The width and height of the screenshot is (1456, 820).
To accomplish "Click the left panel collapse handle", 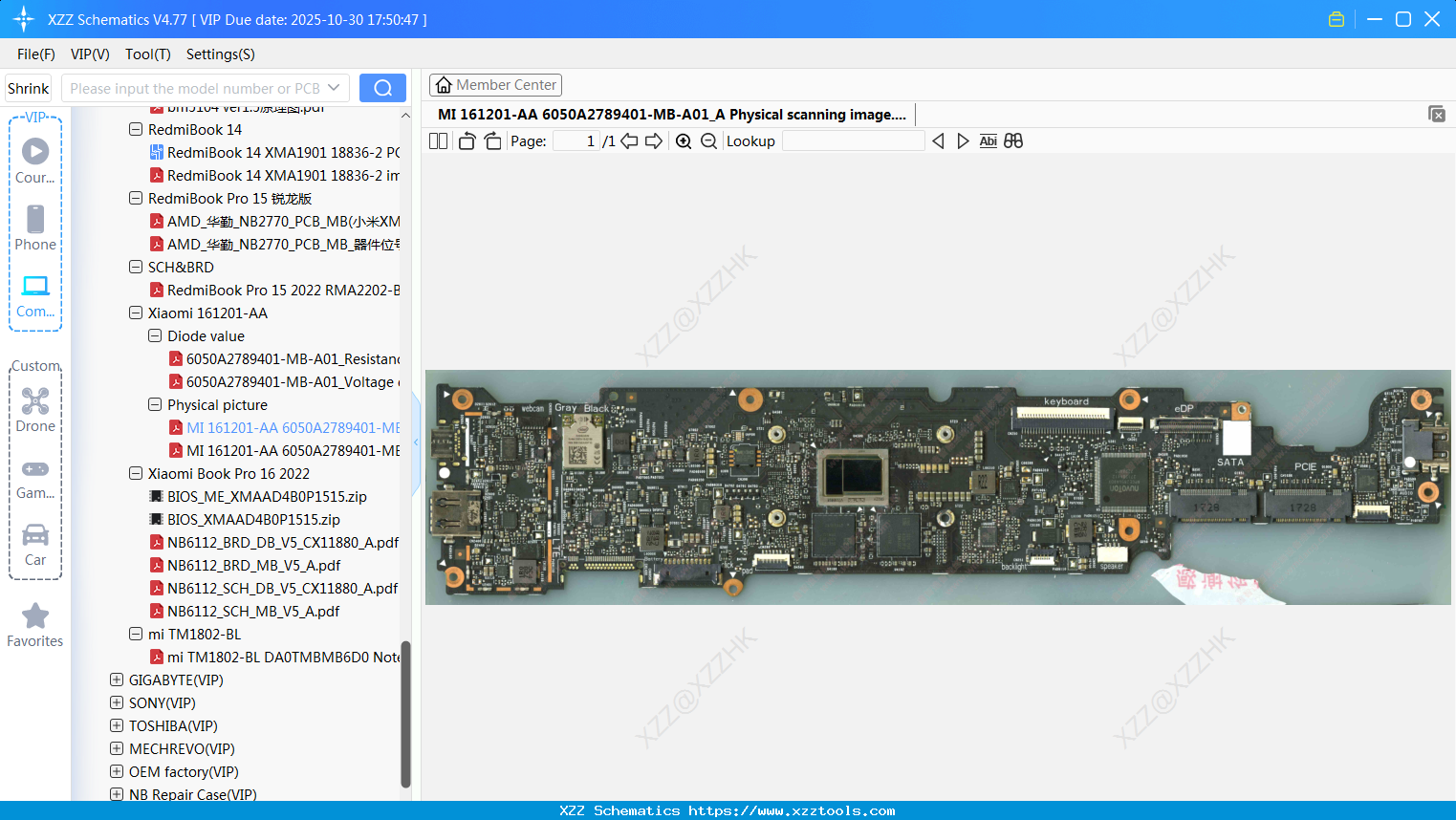I will tap(417, 442).
